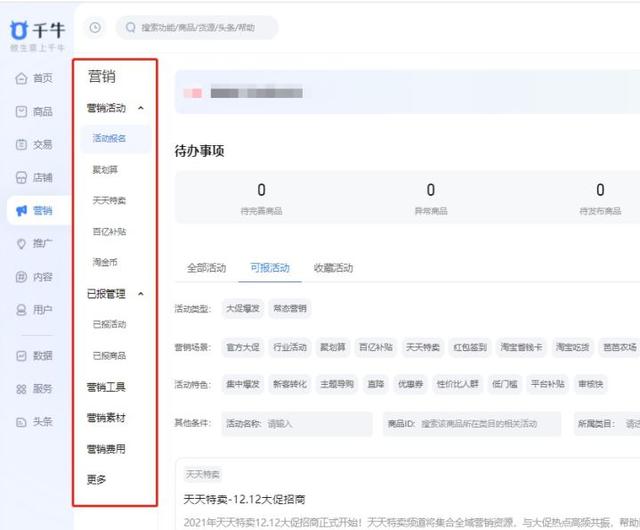The image size is (640, 530).
Task: Open the 首页 home sidebar icon
Action: click(x=21, y=78)
